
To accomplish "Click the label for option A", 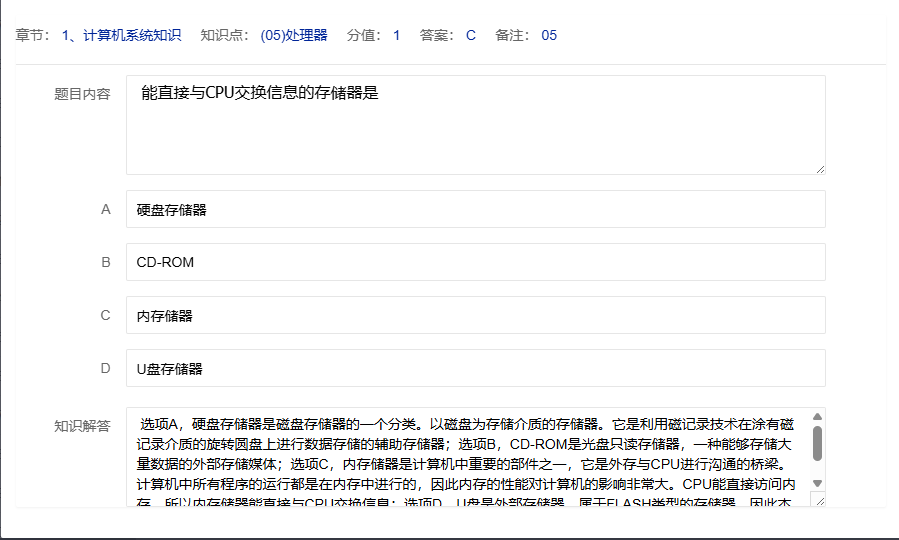I will tap(105, 210).
